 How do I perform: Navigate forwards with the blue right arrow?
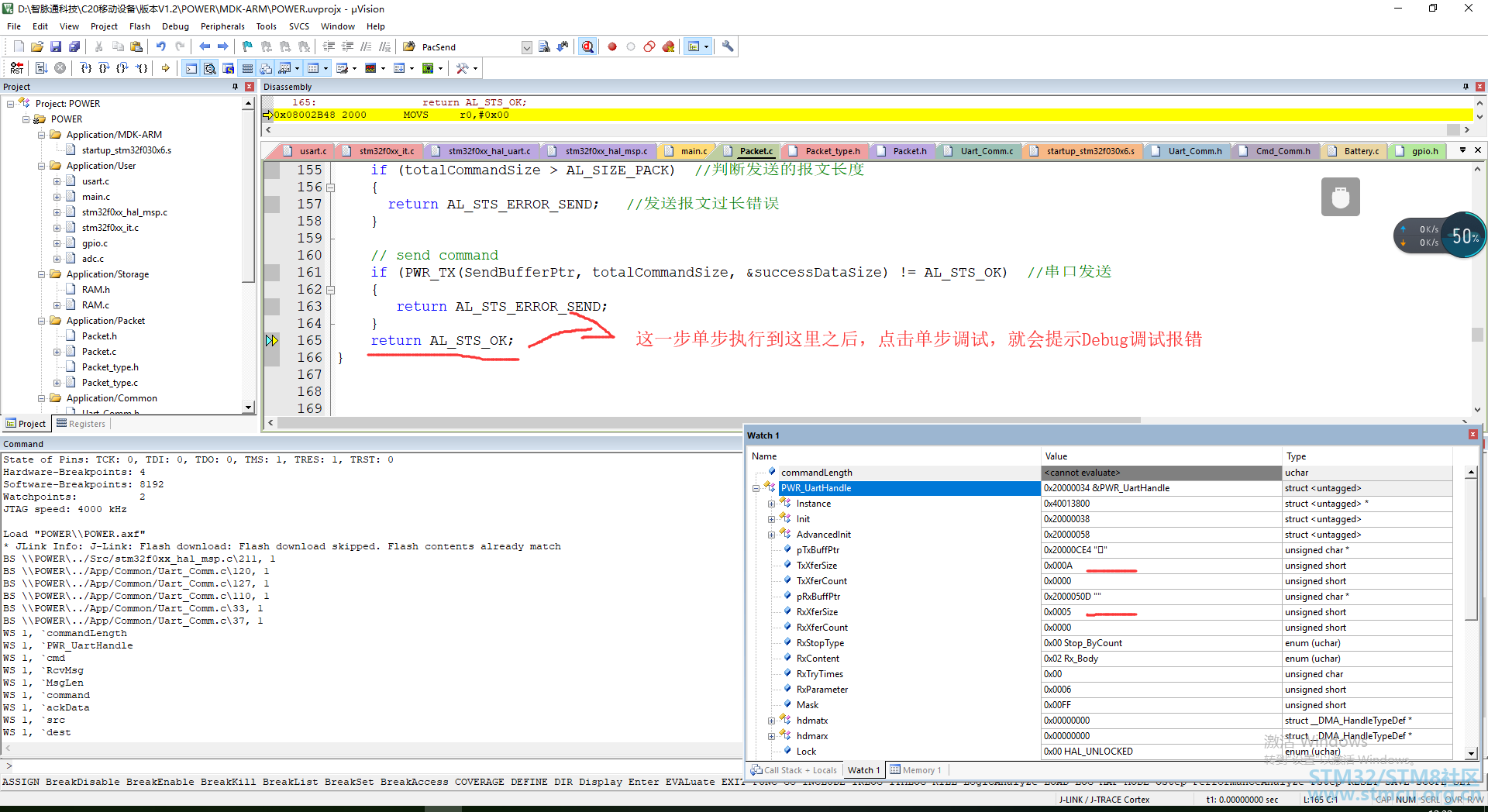[x=223, y=46]
